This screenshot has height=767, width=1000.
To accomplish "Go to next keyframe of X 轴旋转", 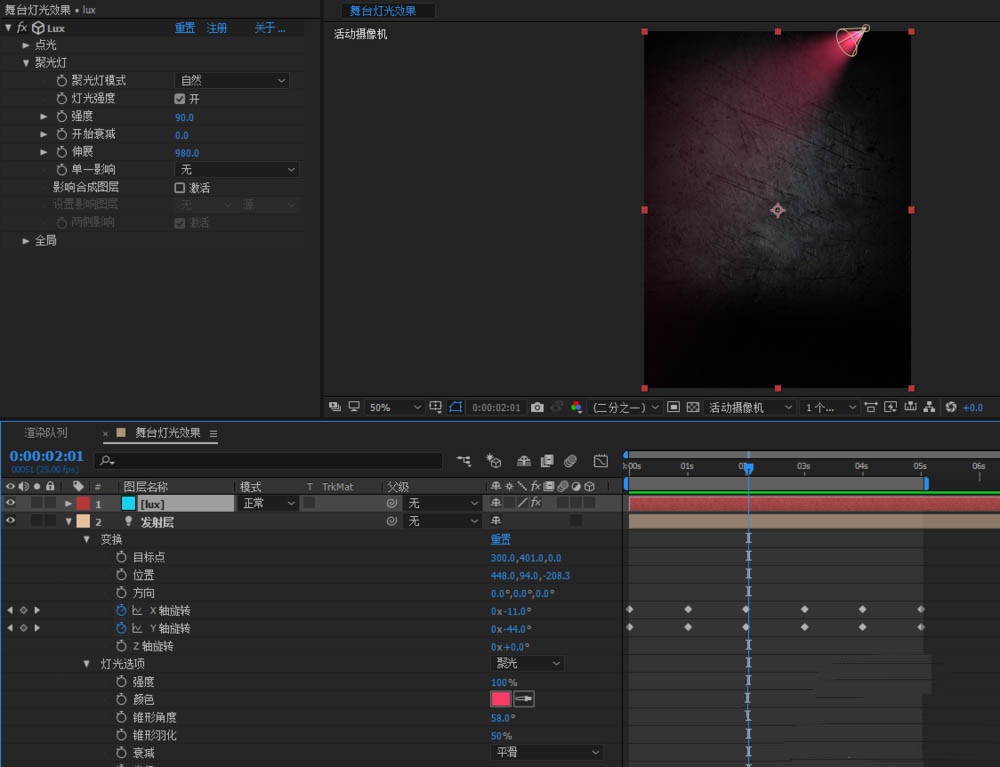I will point(37,610).
